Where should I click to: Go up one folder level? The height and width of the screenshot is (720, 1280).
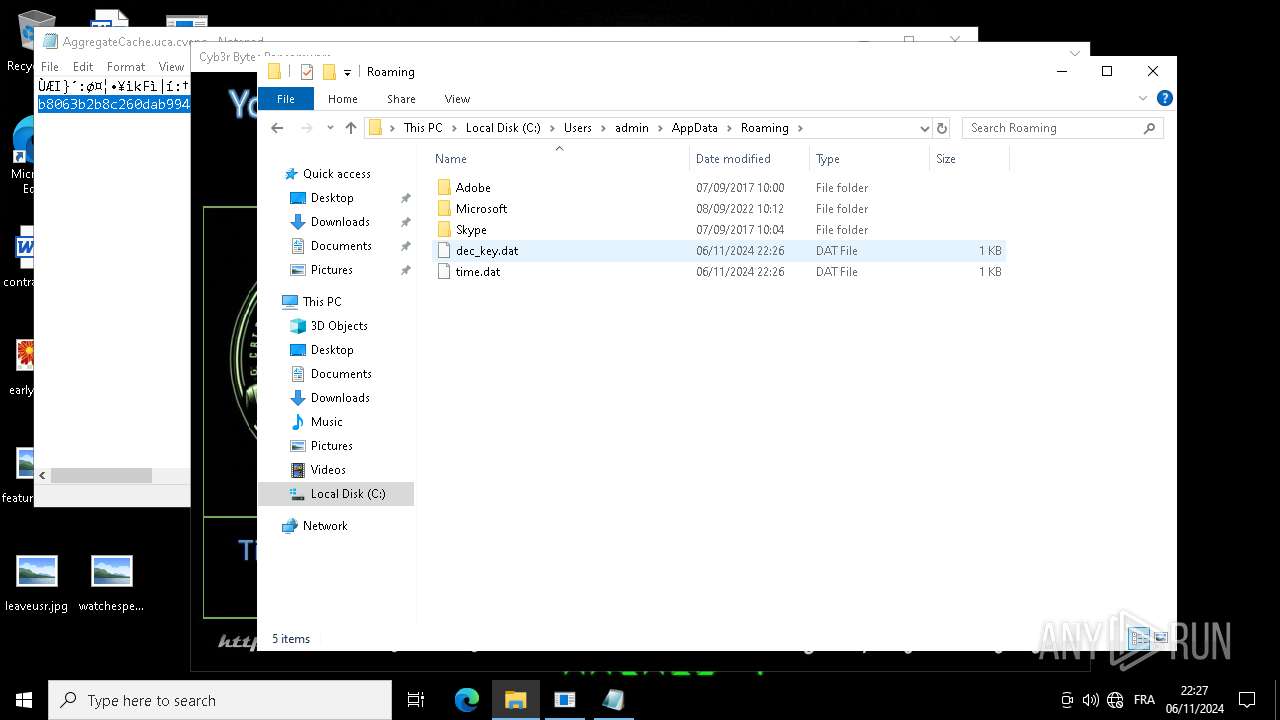351,128
